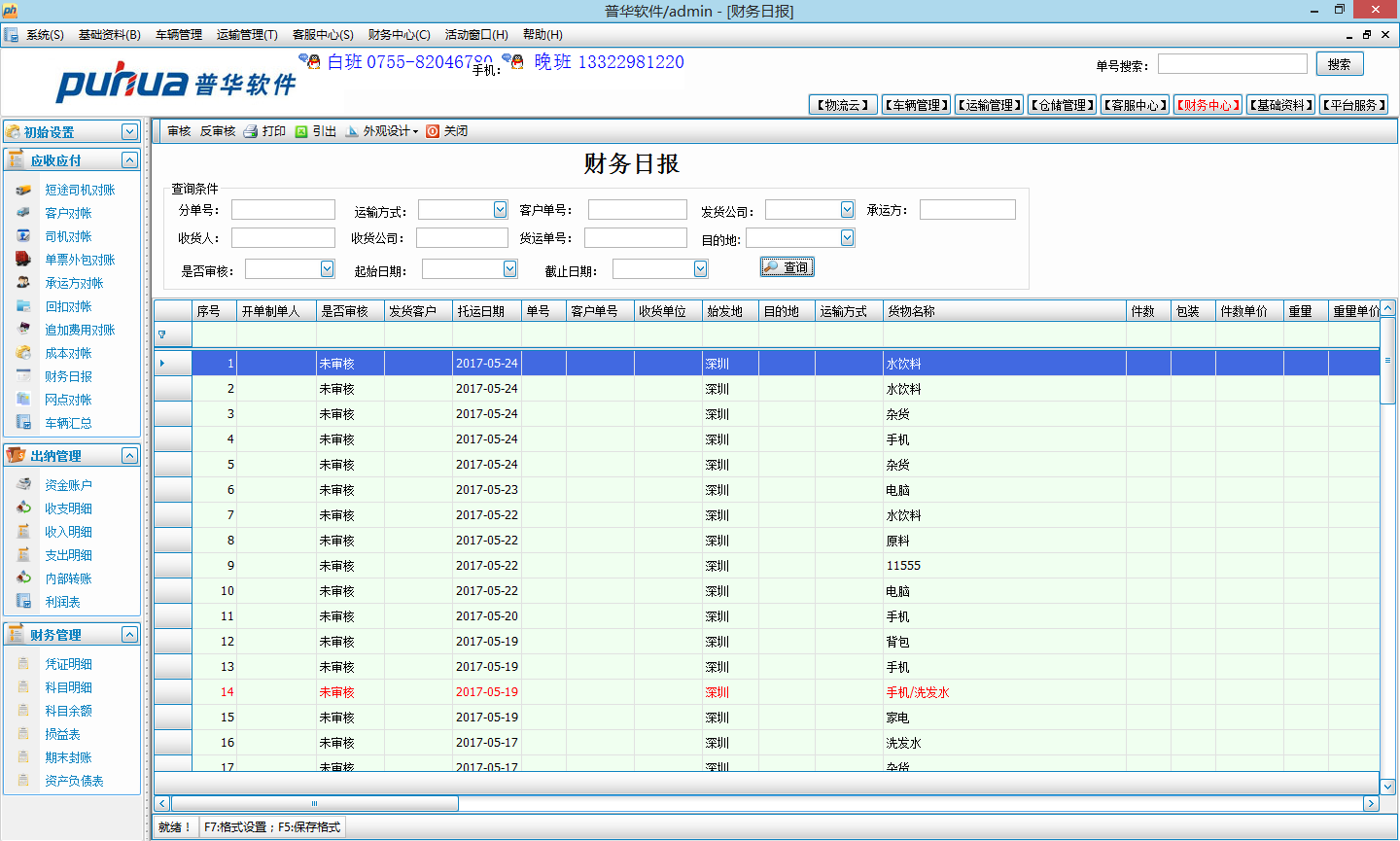Click the red Close (关闭) toolbar icon
This screenshot has width=1400, height=841.
coord(433,131)
